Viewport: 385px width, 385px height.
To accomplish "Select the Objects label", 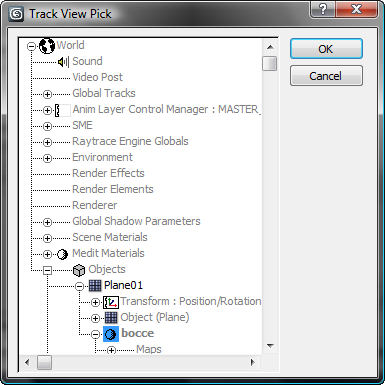I will pyautogui.click(x=107, y=269).
